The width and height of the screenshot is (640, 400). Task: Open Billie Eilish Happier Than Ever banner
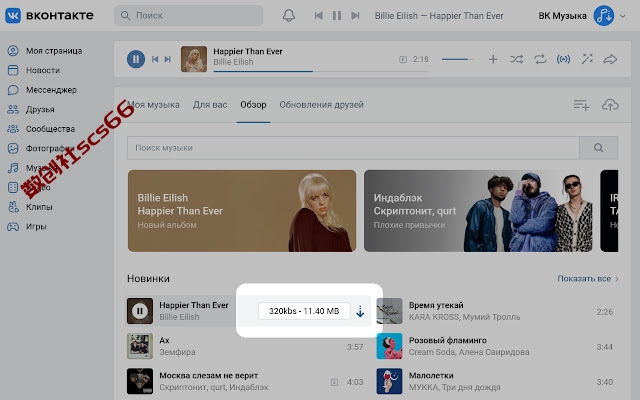point(242,211)
